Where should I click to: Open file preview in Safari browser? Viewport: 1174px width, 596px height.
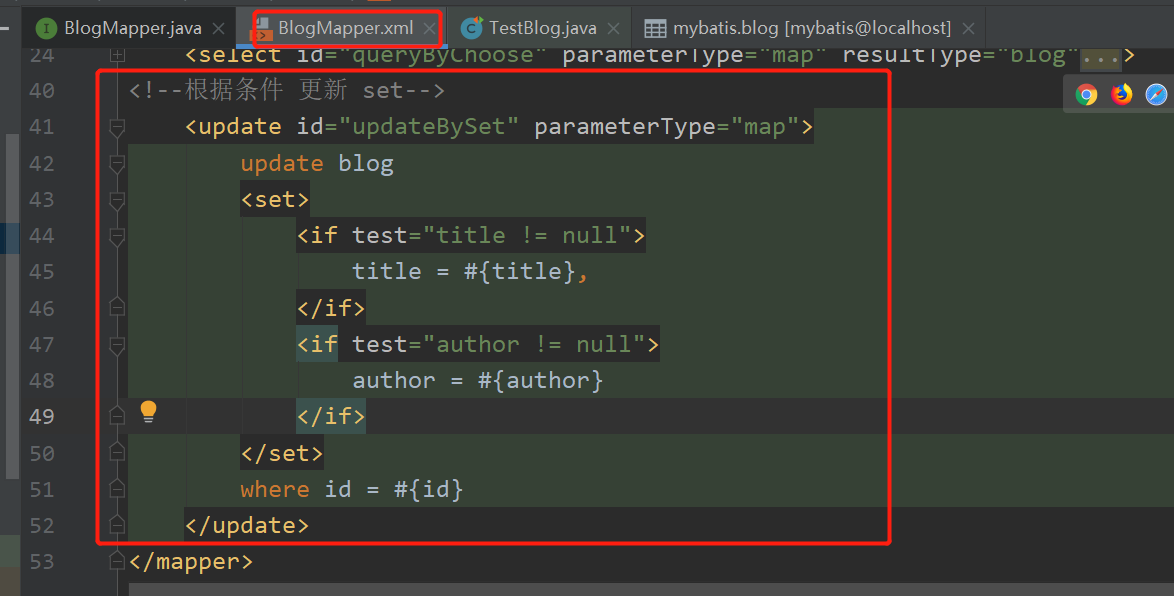1156,94
